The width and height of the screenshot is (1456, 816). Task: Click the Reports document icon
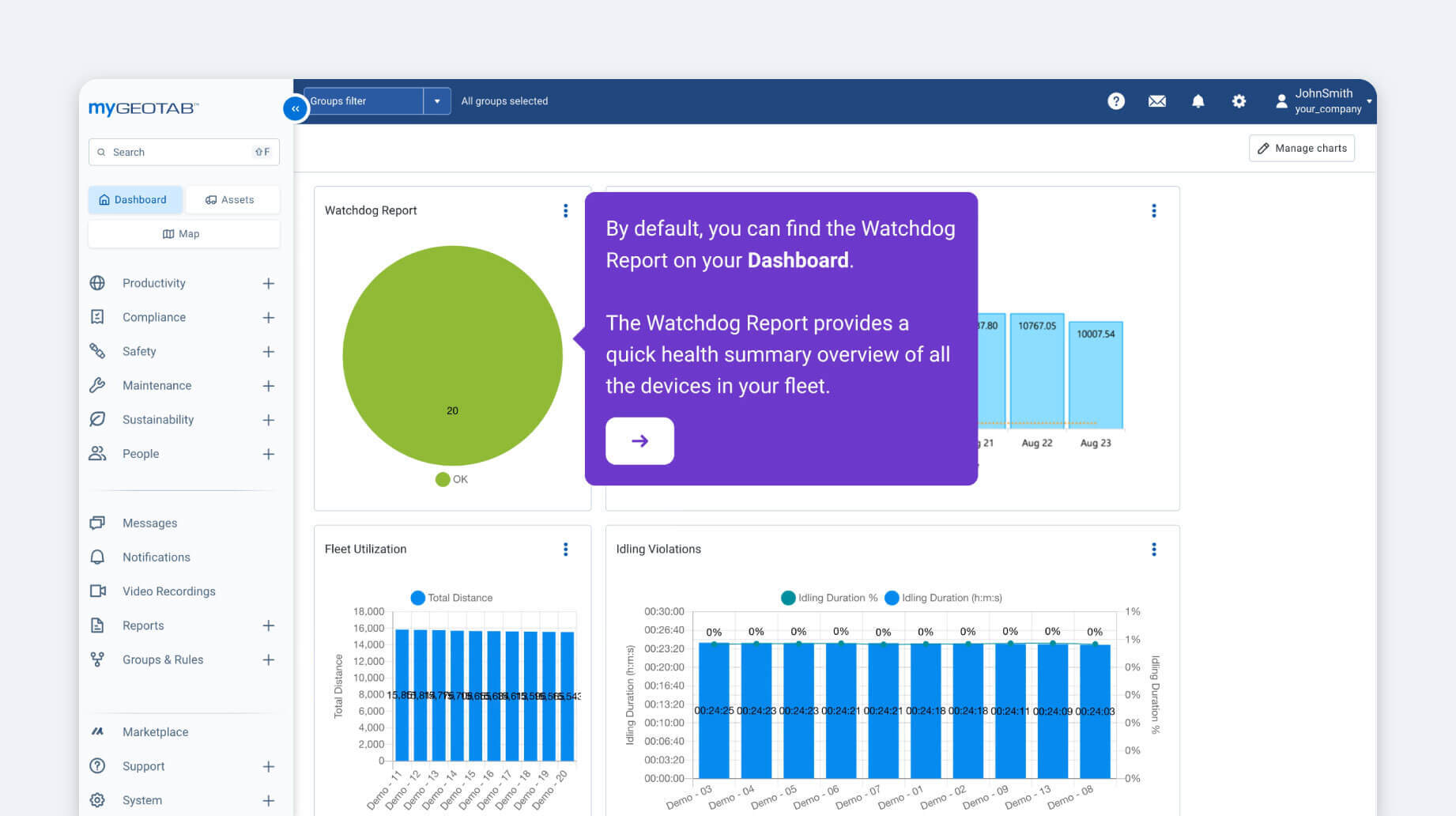[97, 625]
